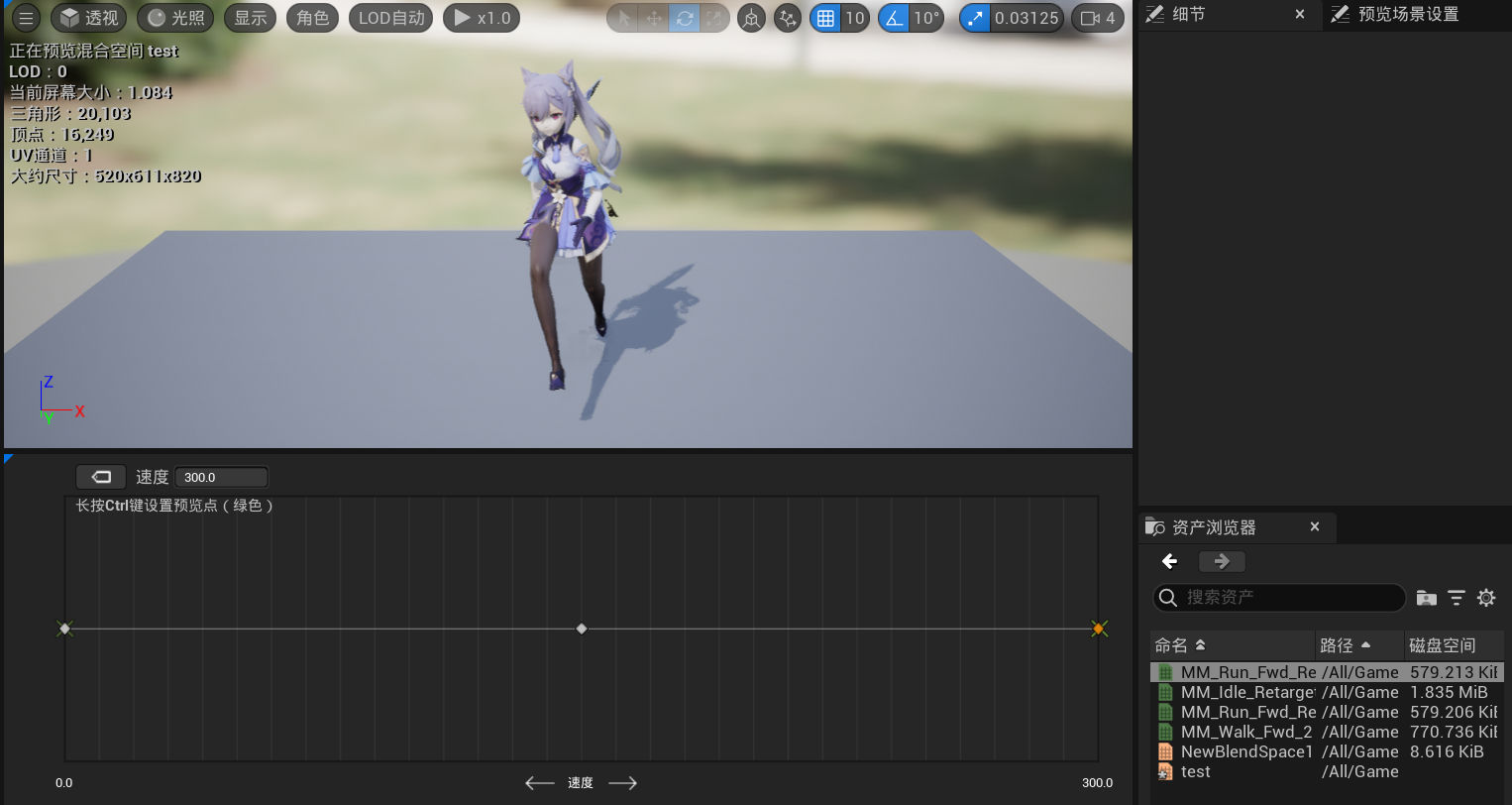The image size is (1512, 805).
Task: Switch to the 预览场景设置 tab
Action: 1407,15
